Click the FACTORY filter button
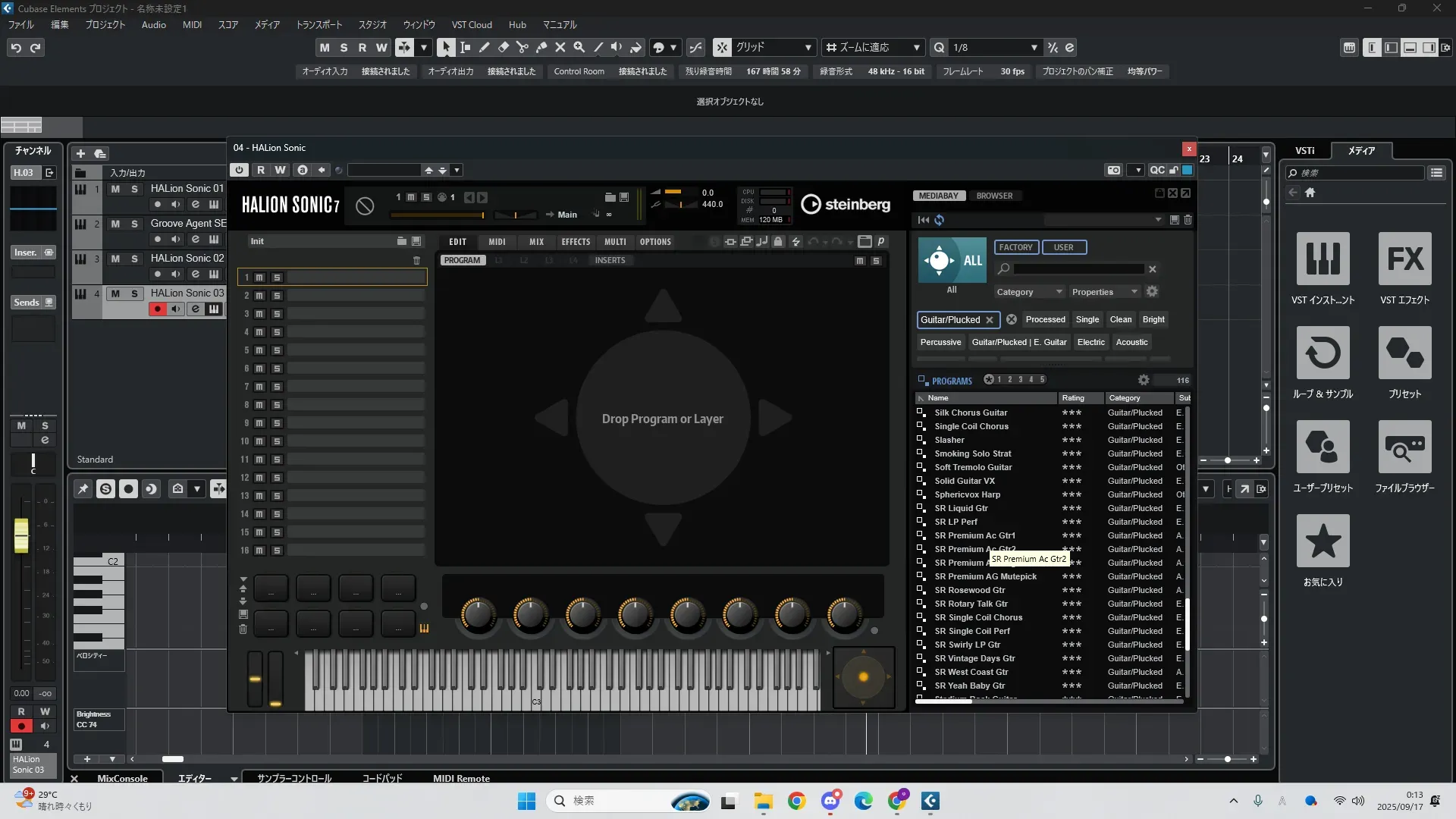The width and height of the screenshot is (1456, 819). coord(1015,247)
